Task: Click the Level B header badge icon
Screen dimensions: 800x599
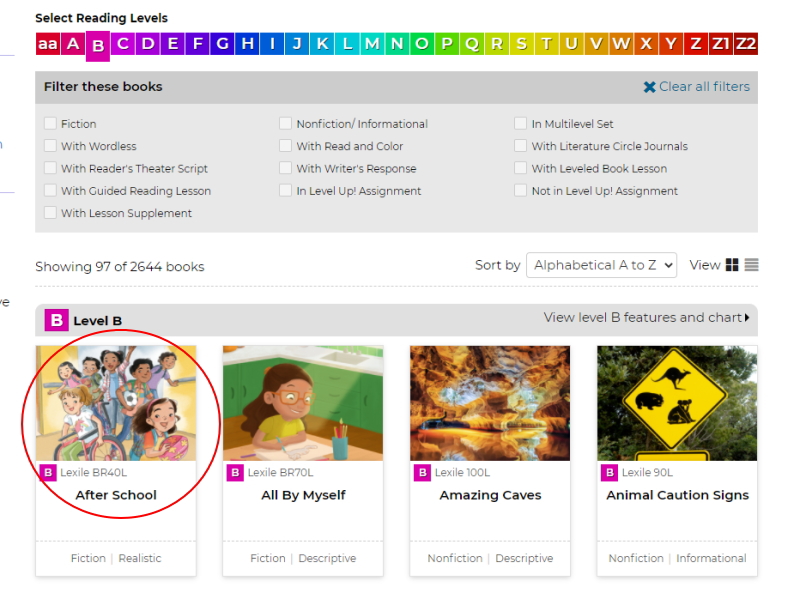Action: point(57,320)
